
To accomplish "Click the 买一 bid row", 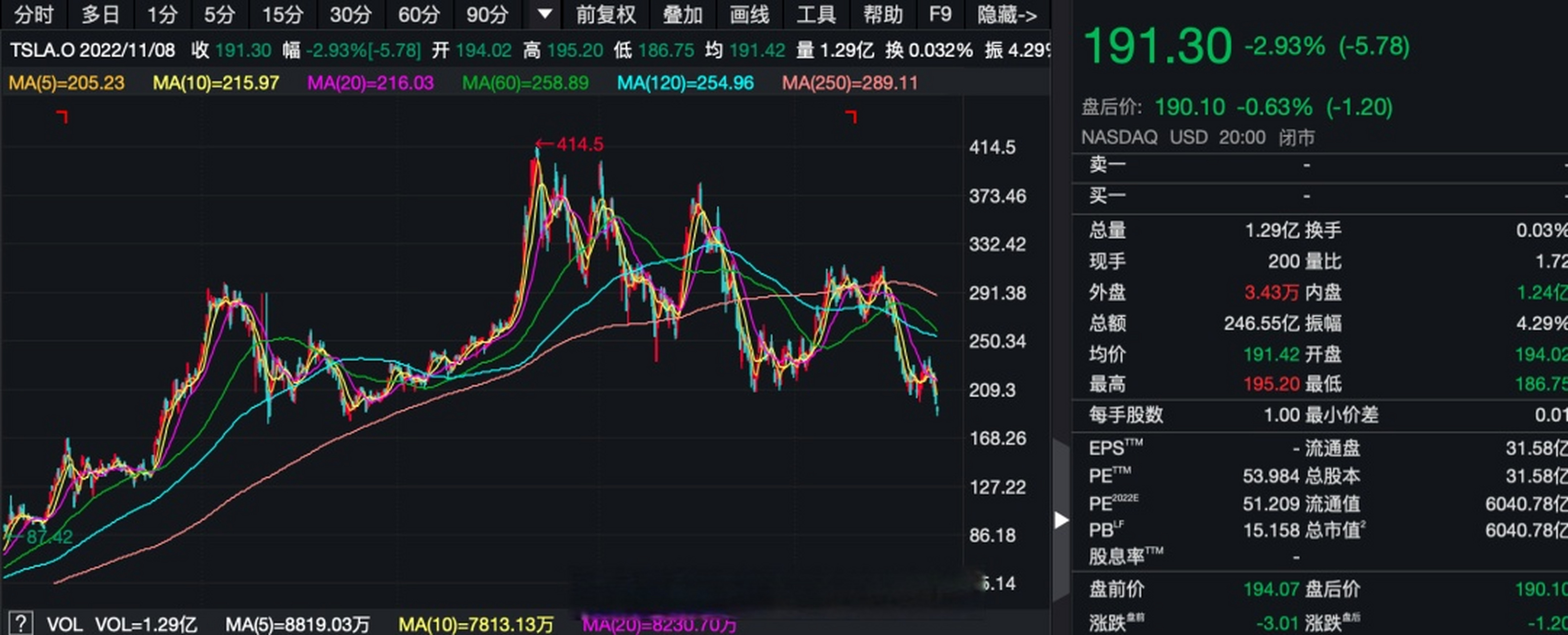I will 1320,195.
